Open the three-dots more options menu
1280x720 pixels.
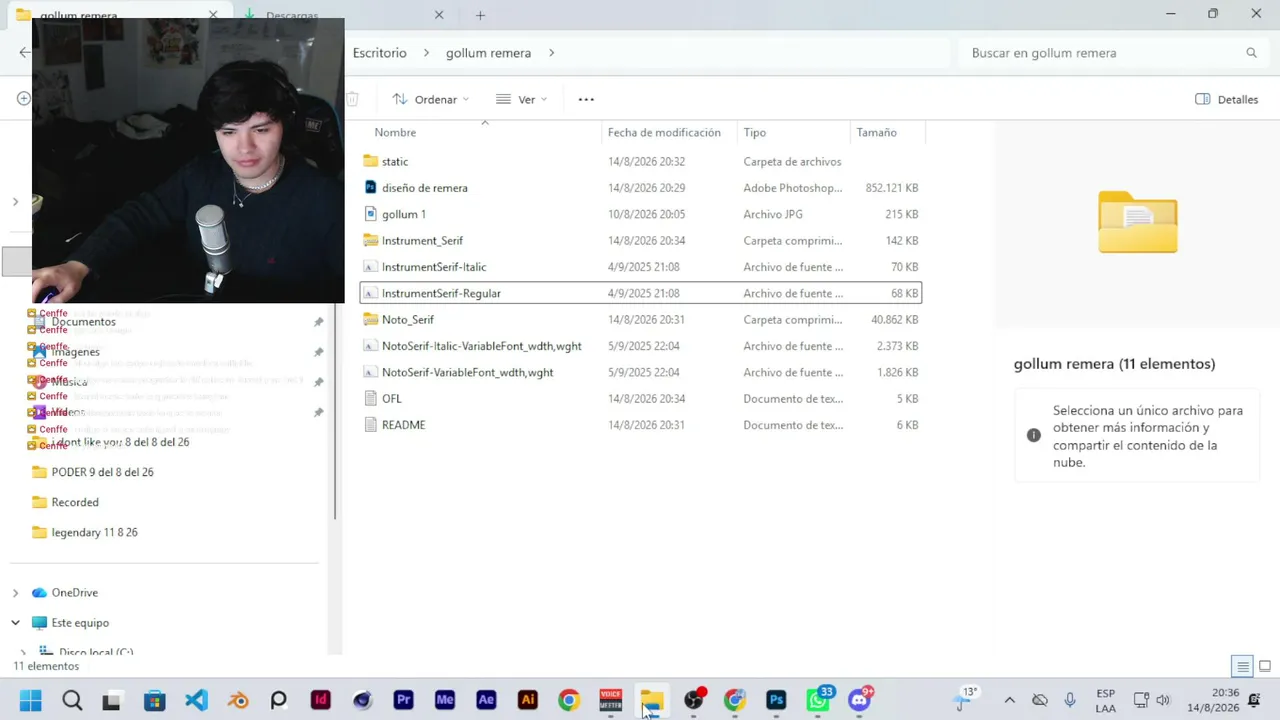coord(586,99)
